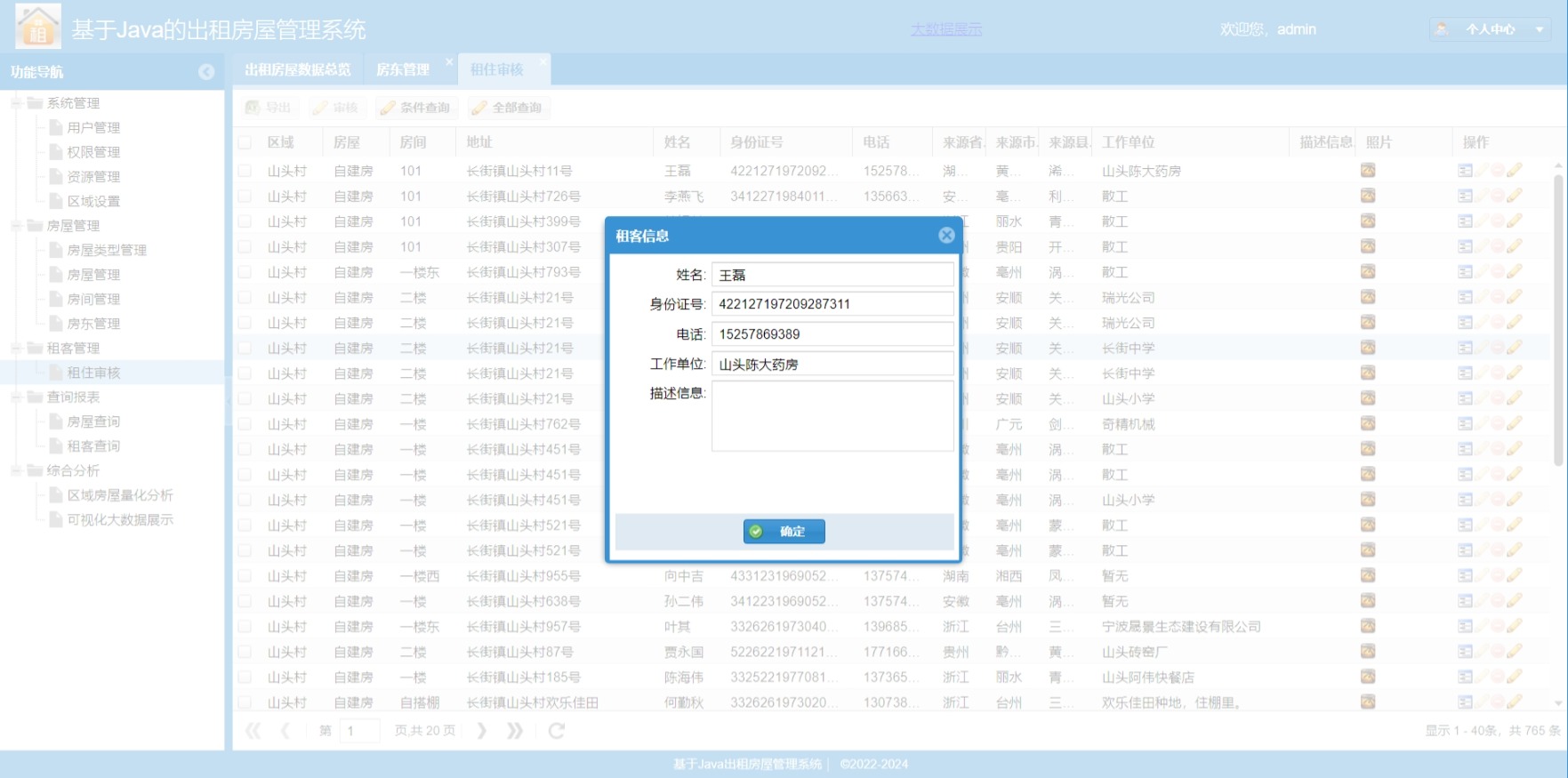Viewport: 1568px width, 778px height.
Task: Switch to 出租房屋数据总览 tab
Action: pyautogui.click(x=298, y=69)
